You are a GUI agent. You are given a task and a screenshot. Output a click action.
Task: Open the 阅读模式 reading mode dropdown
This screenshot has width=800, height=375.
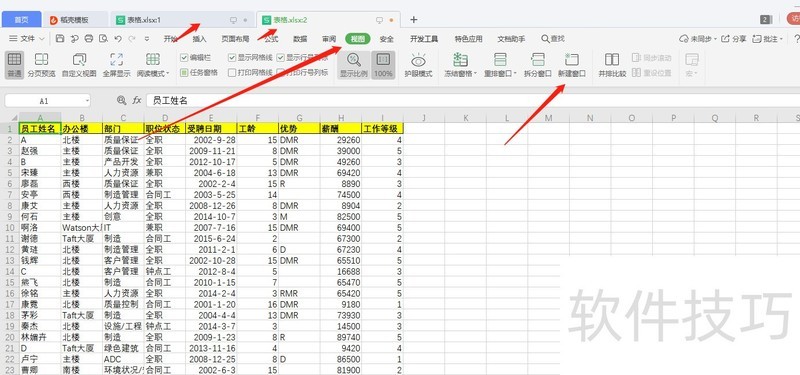click(x=153, y=65)
